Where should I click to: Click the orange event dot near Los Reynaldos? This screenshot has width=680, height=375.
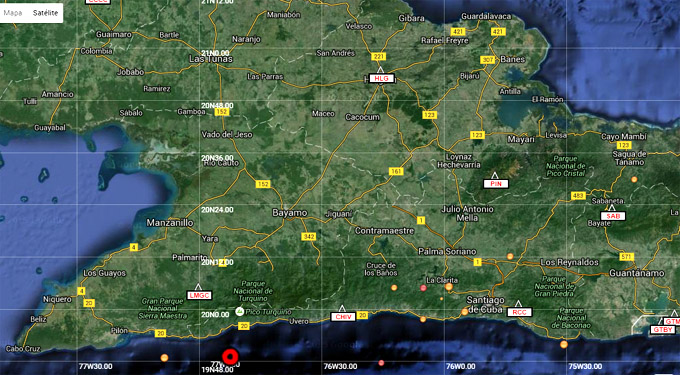pos(510,257)
